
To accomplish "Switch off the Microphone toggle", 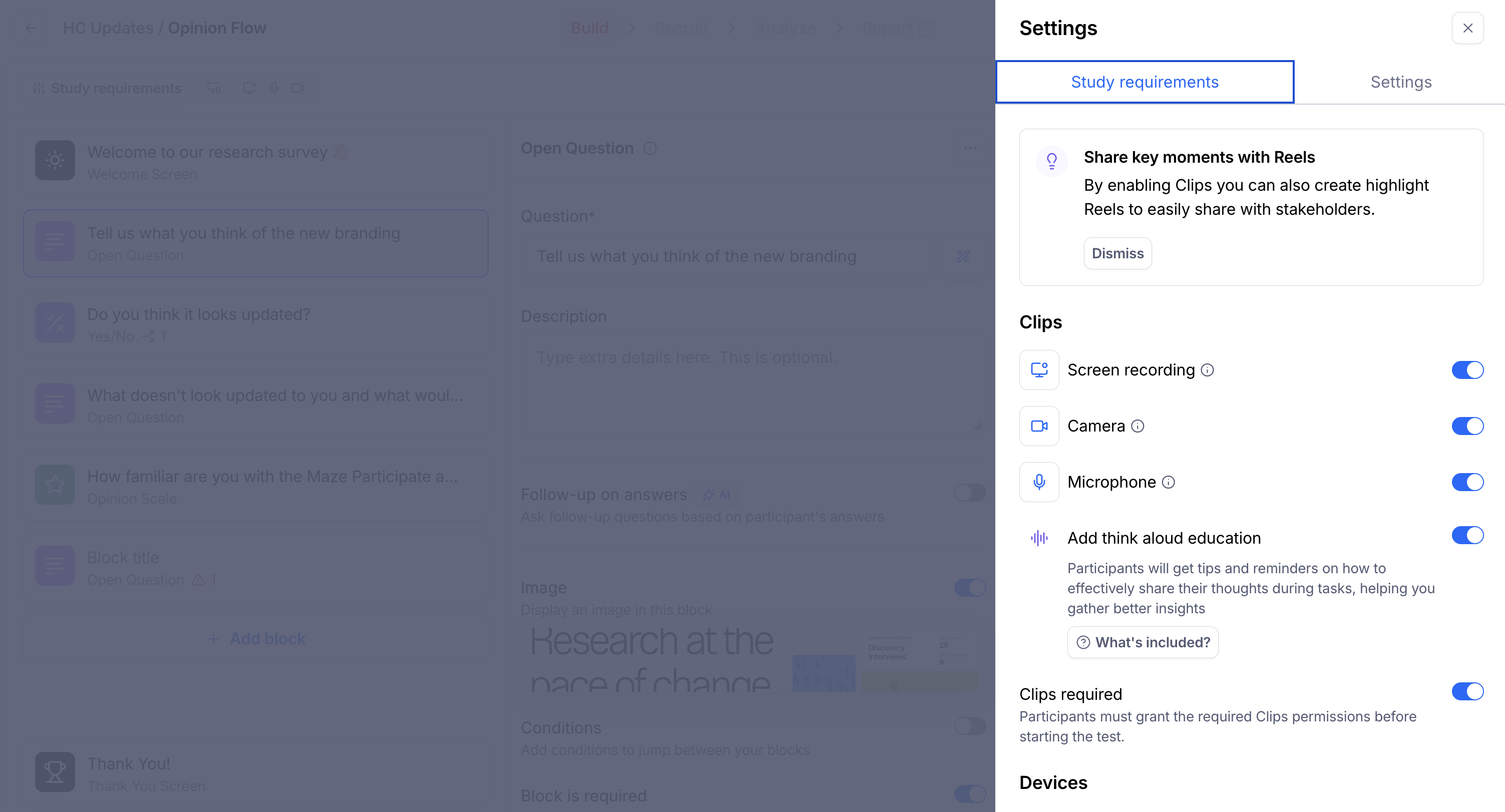I will [1467, 482].
